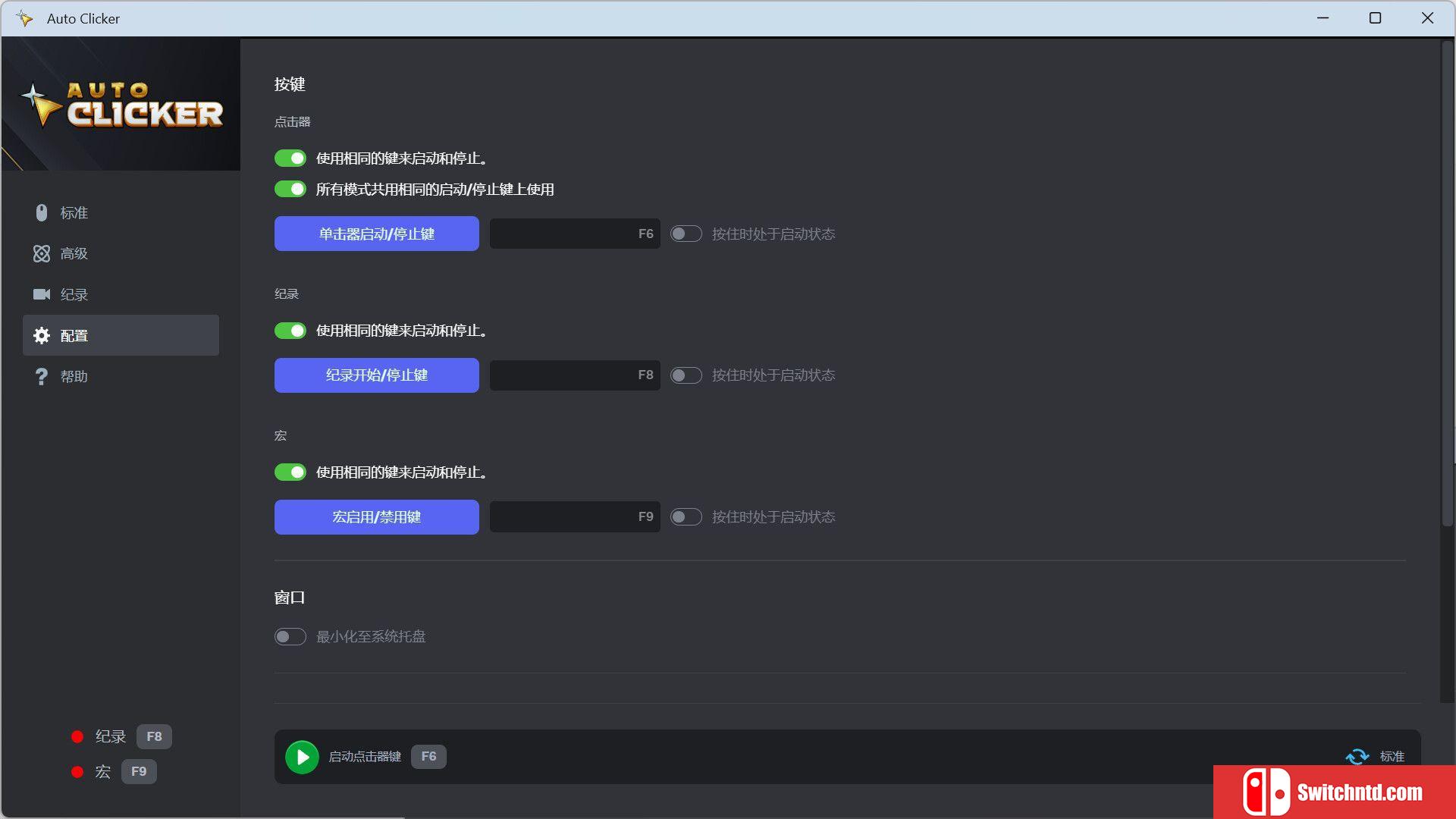This screenshot has height=819, width=1456.
Task: Click the 宏启用/禁用键 button
Action: 377,517
